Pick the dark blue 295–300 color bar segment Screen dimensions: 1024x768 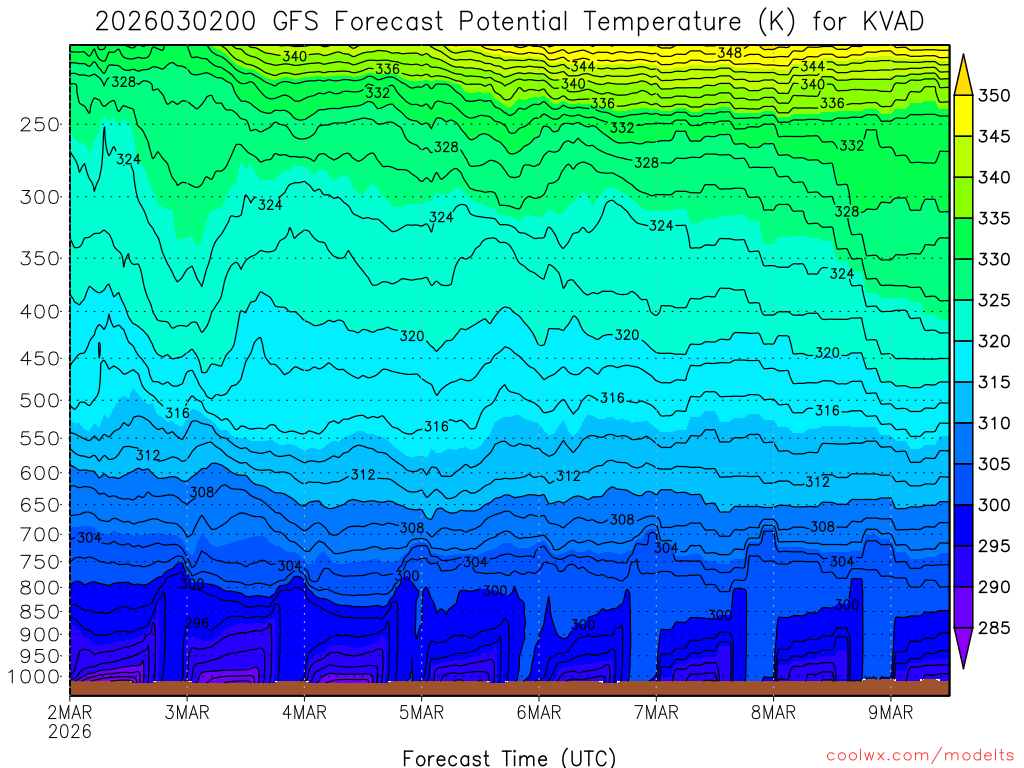tap(963, 525)
